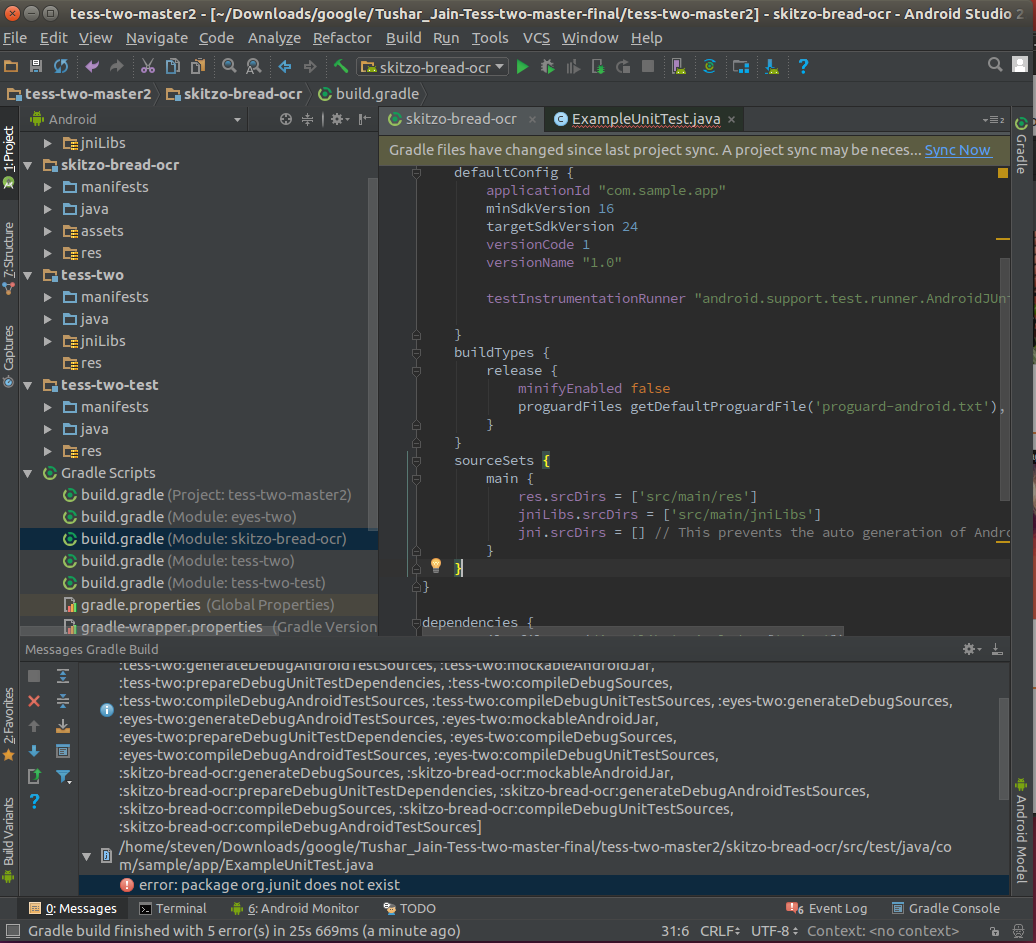Open the AVD Manager icon
Viewport: 1036px width, 943px height.
click(x=679, y=66)
